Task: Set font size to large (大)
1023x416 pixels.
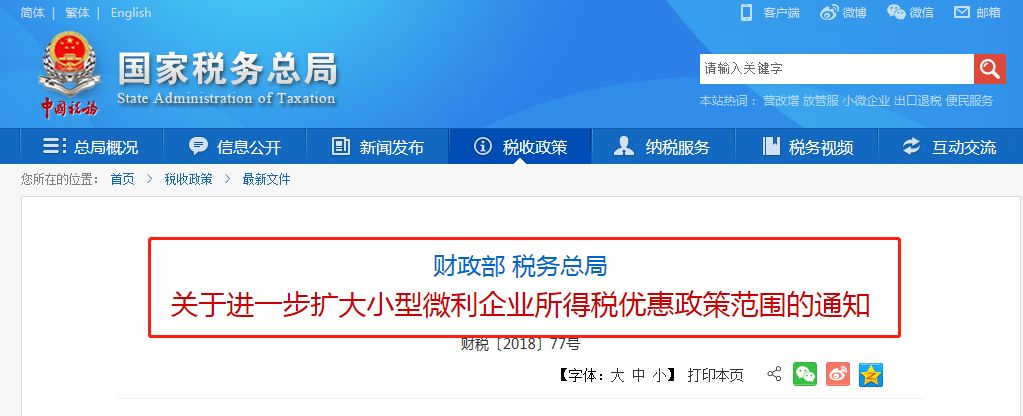Action: 617,376
